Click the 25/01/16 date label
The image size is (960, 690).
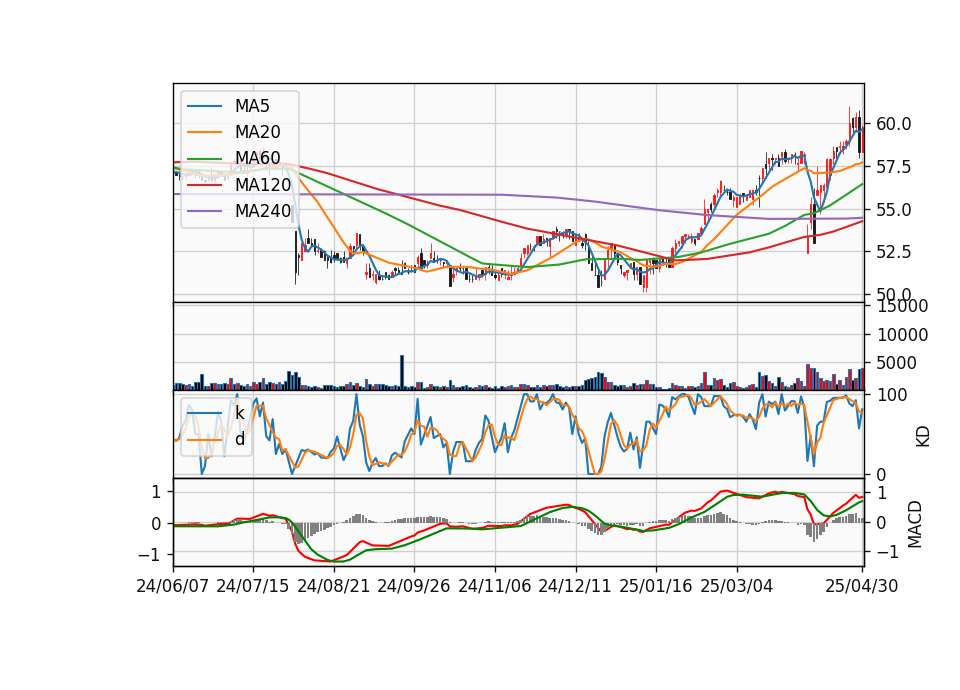pyautogui.click(x=656, y=587)
